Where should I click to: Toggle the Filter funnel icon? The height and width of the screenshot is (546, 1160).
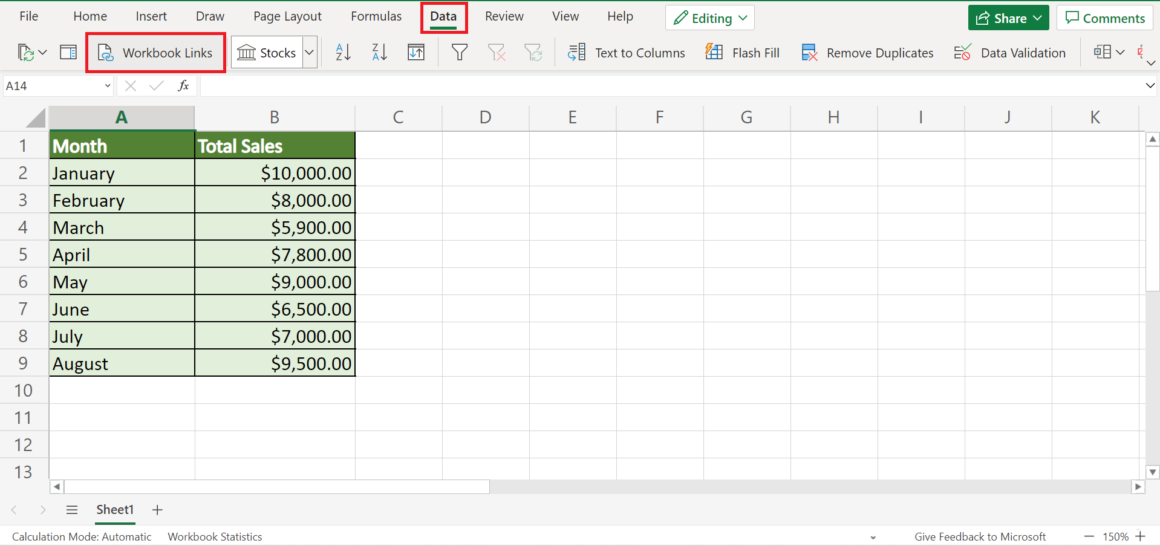(x=459, y=53)
